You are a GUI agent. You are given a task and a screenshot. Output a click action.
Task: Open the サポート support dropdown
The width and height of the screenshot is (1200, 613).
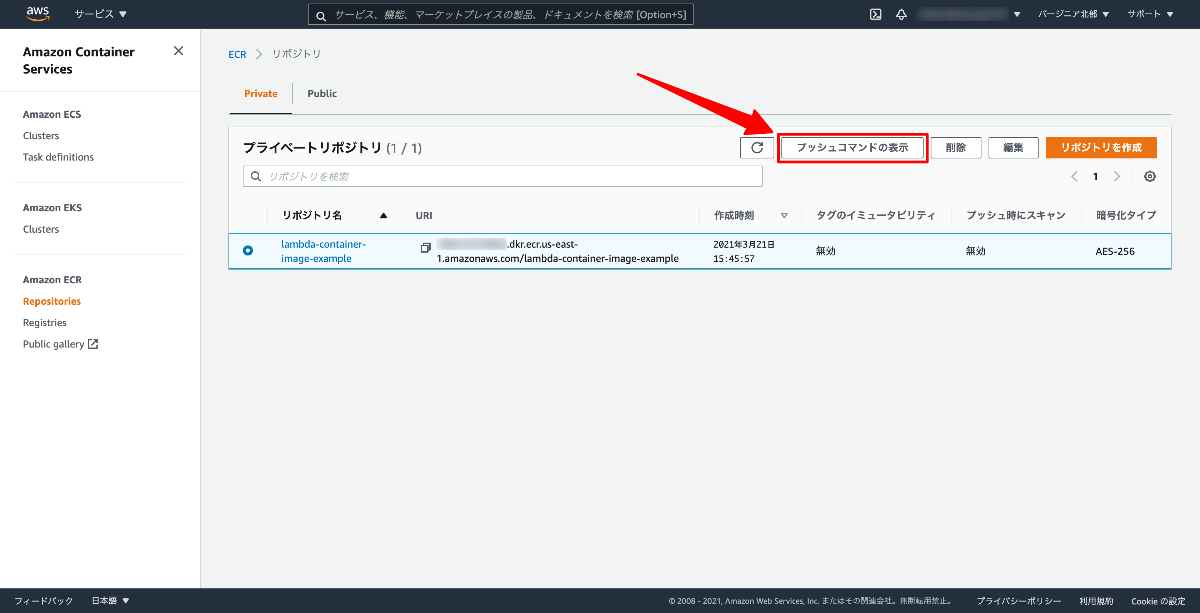pos(1150,14)
